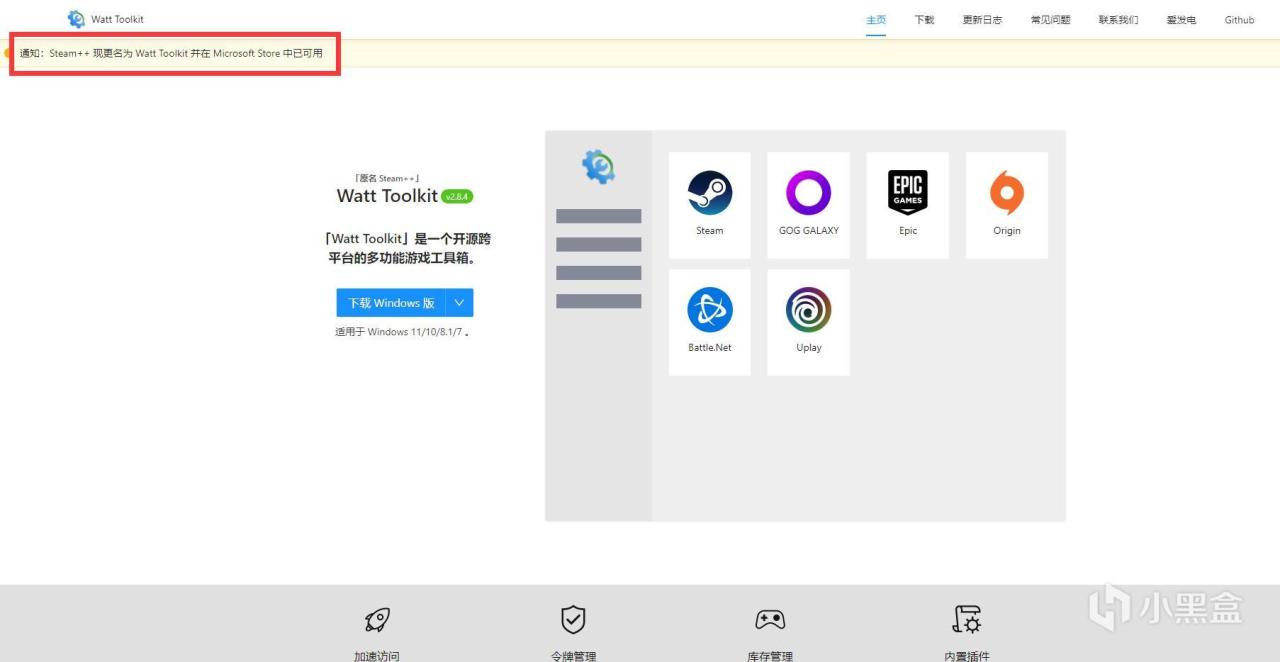Select the Epic Games icon

click(908, 193)
